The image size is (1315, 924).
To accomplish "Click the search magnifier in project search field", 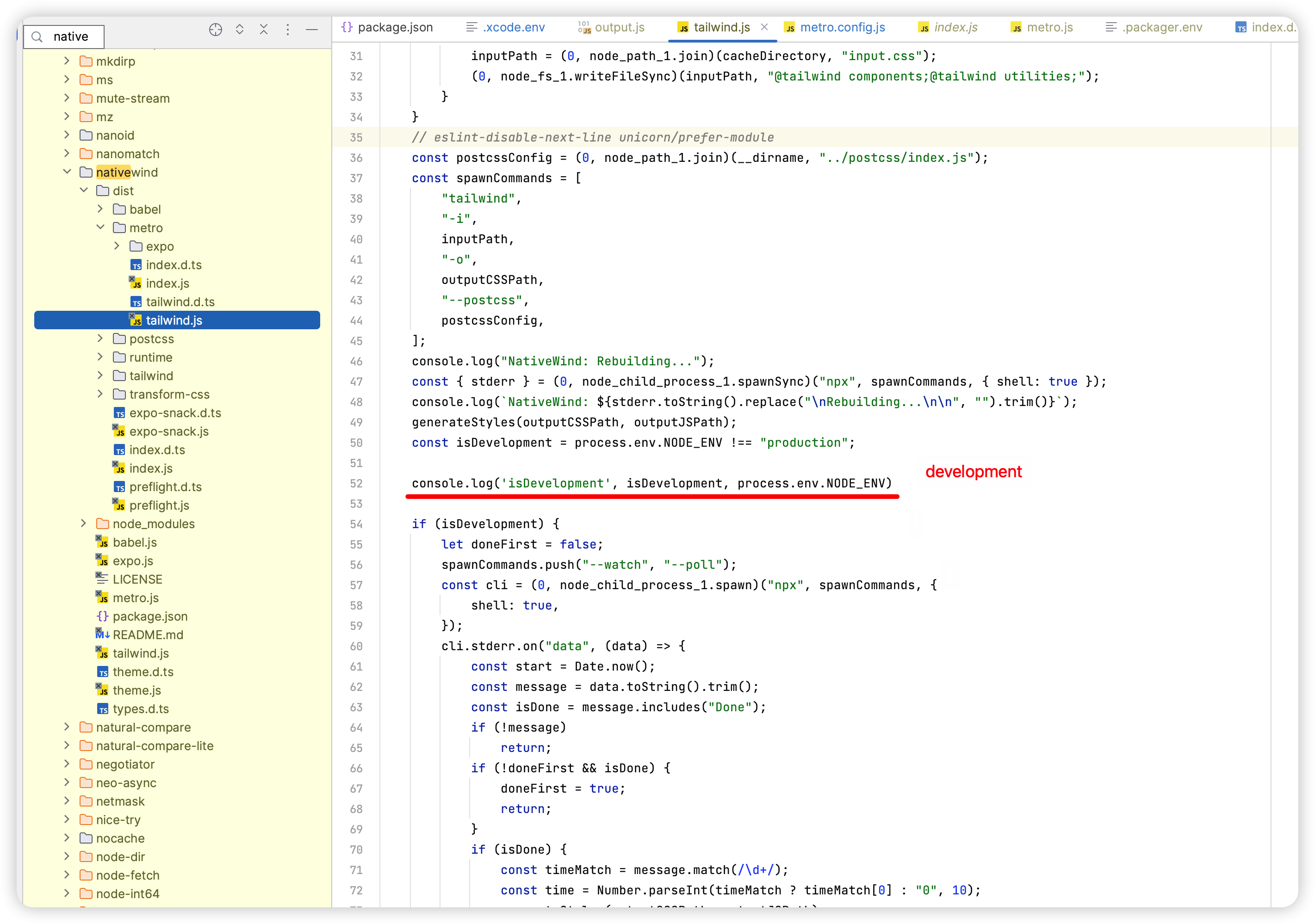I will [37, 36].
